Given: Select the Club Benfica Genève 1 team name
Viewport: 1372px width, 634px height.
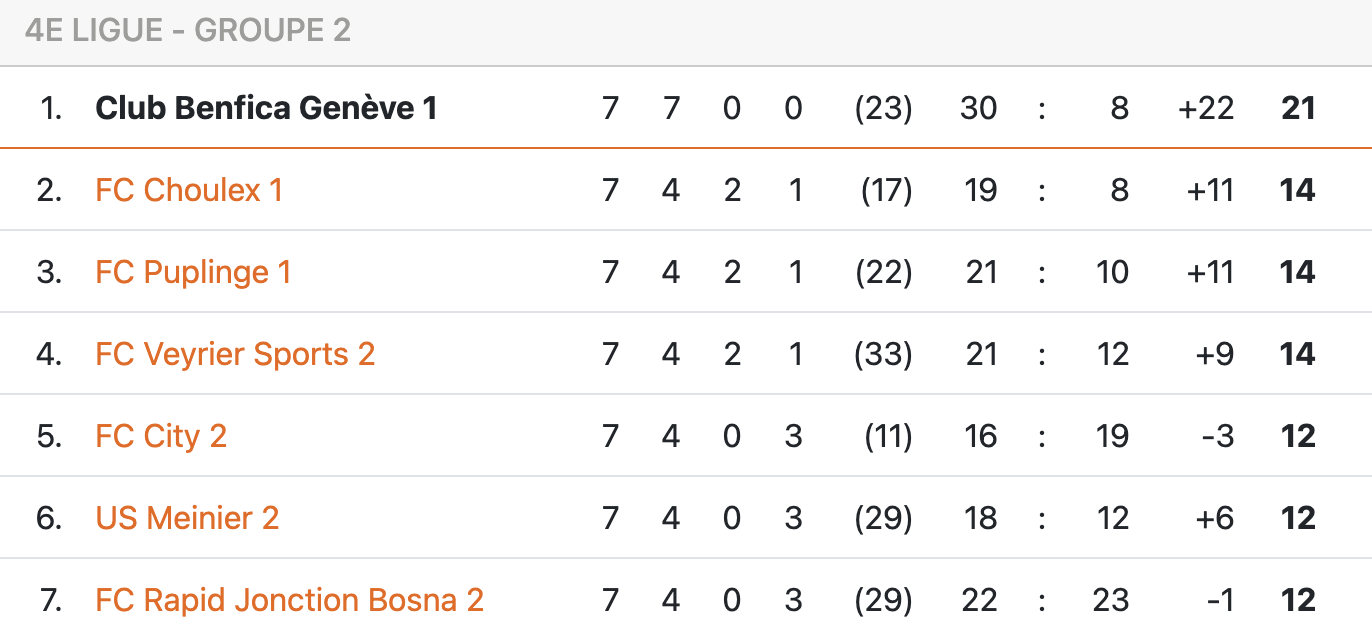Looking at the screenshot, I should point(266,108).
